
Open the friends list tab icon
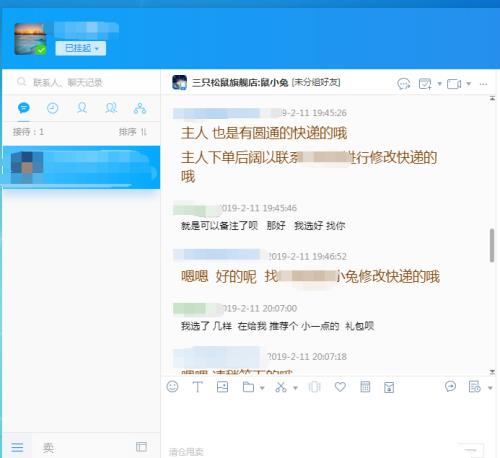[82, 108]
